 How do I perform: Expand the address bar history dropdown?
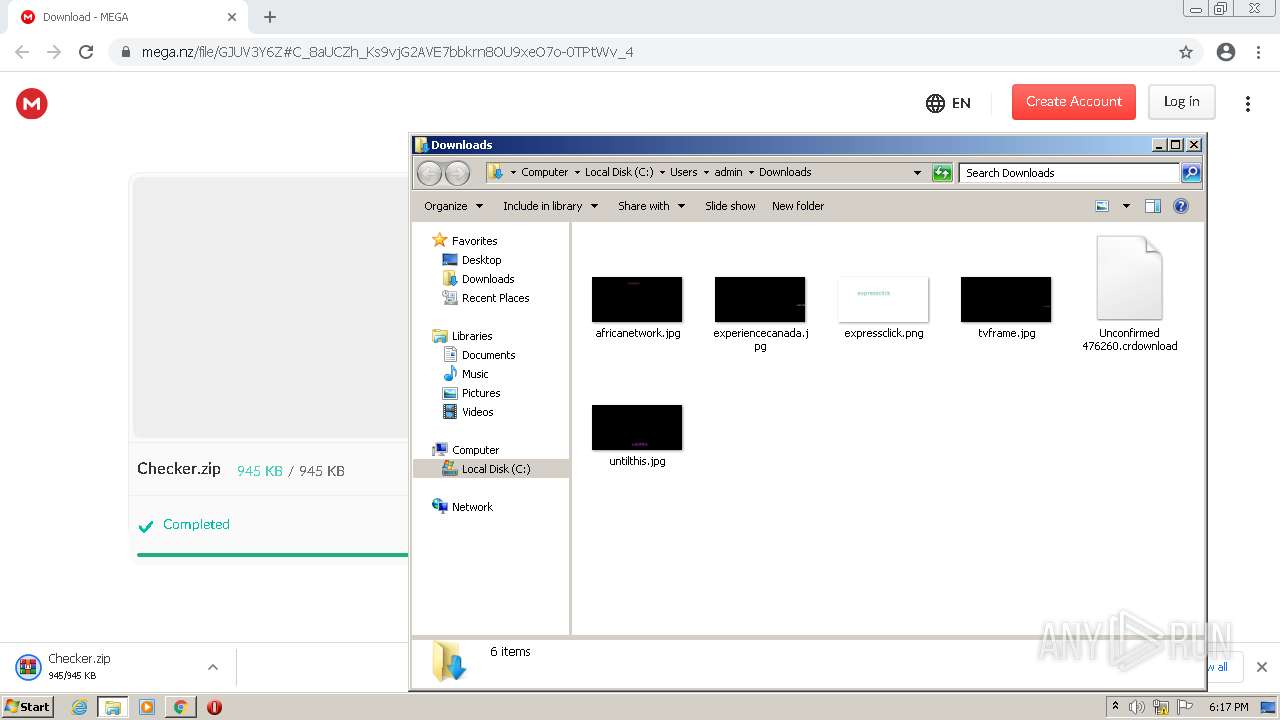917,173
